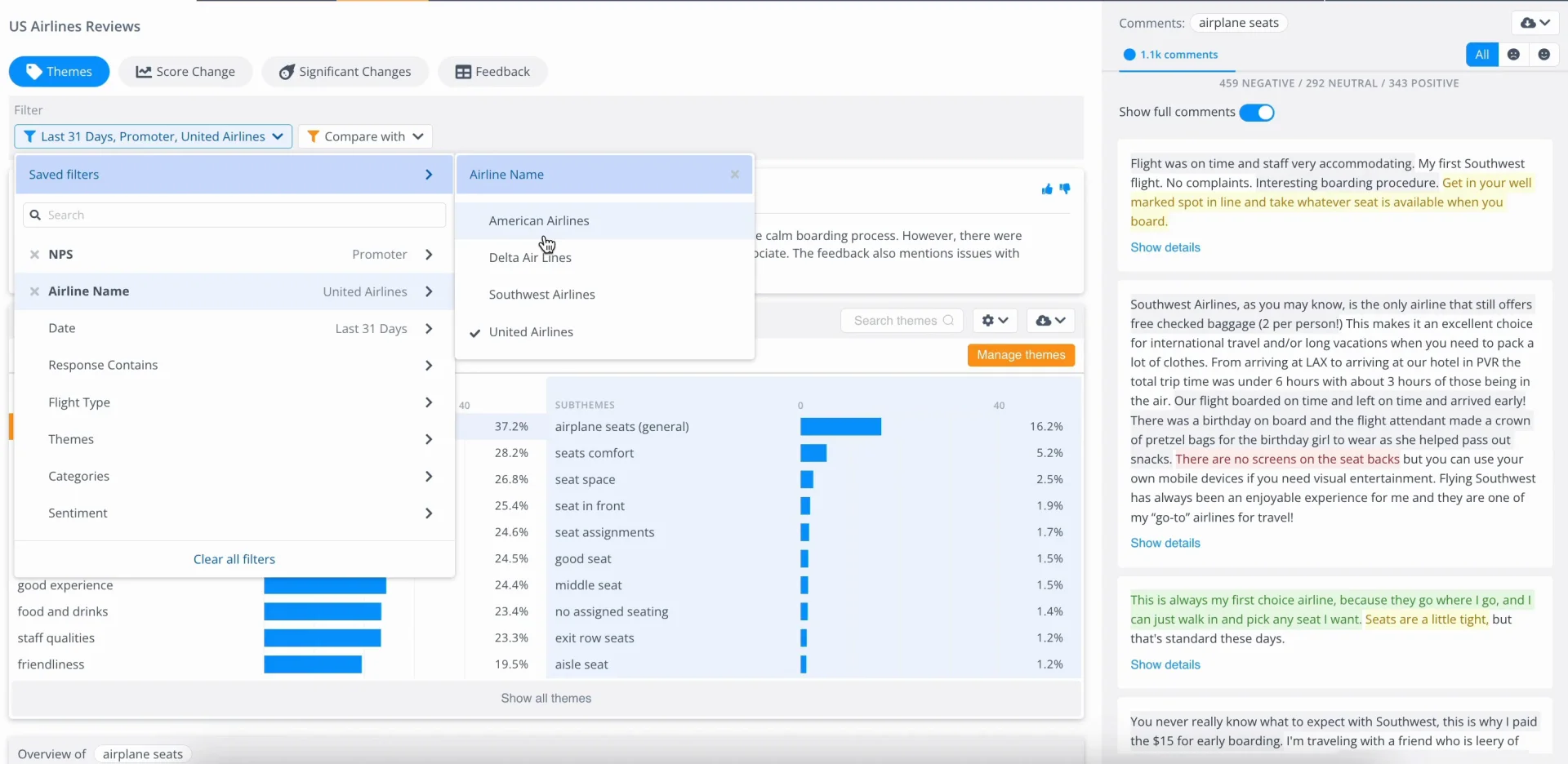Select airplane seats (general) subtheme
Screen dimensions: 1568x764
click(622, 427)
